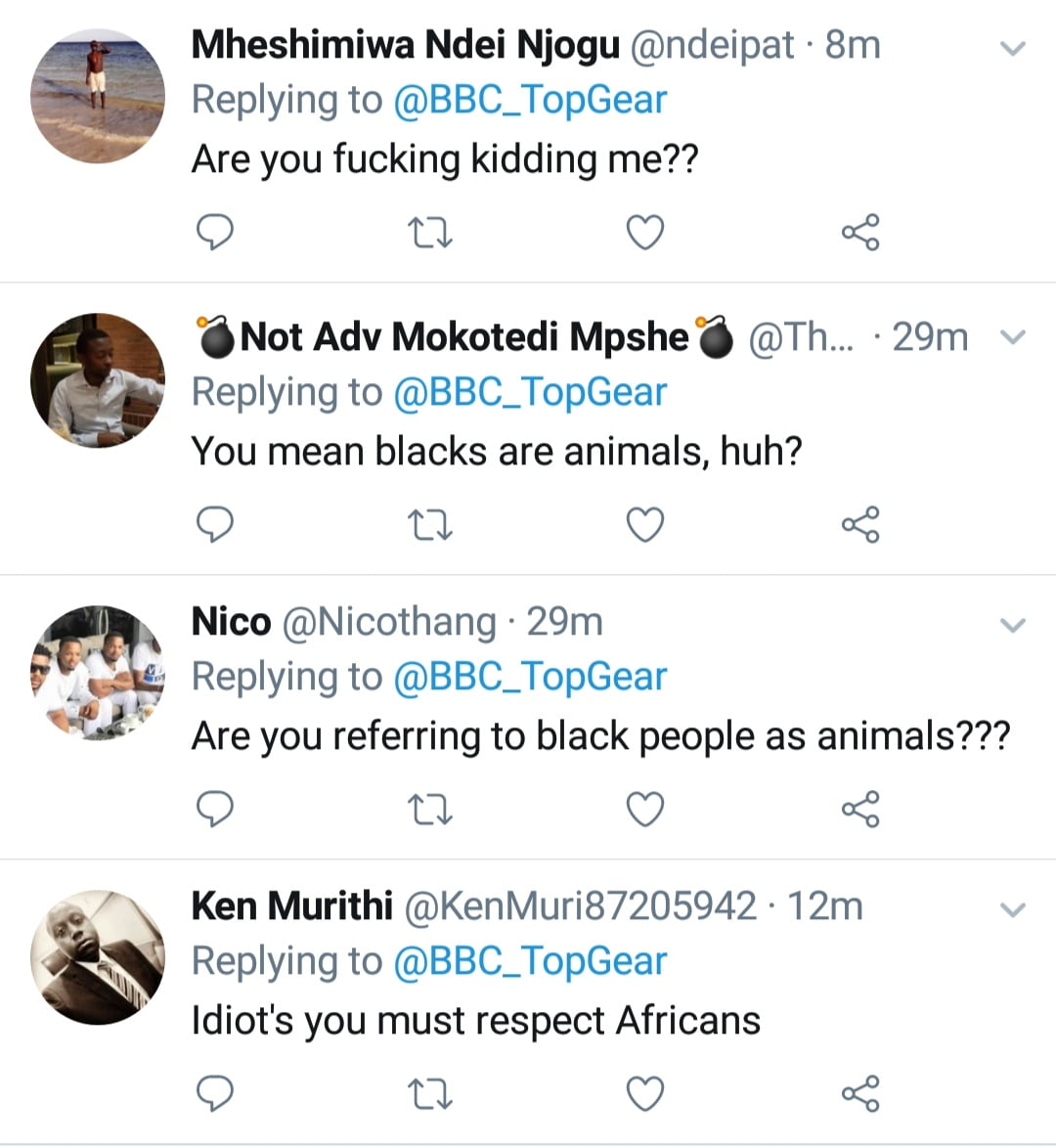Open @BBC_TopGear link in Nico's reply
Viewport: 1056px width, 1148px height.
point(529,677)
